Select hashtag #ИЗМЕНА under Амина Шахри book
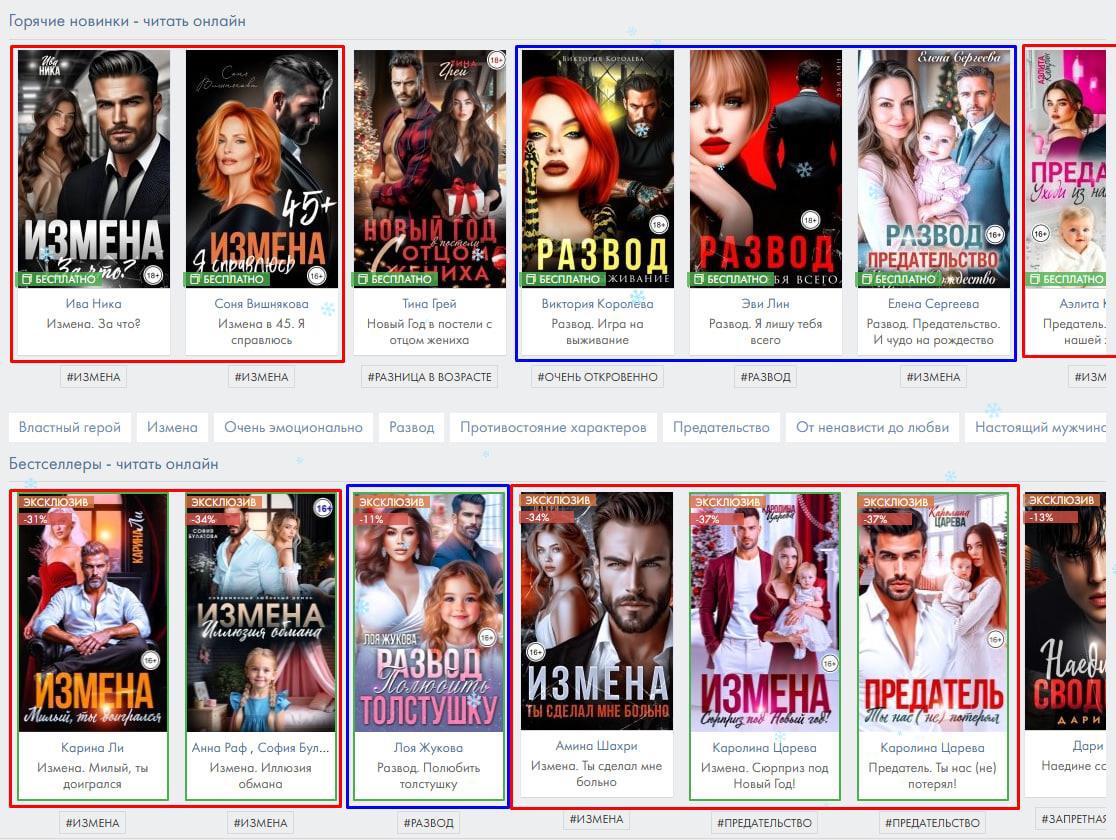The image size is (1116, 840). click(x=596, y=819)
